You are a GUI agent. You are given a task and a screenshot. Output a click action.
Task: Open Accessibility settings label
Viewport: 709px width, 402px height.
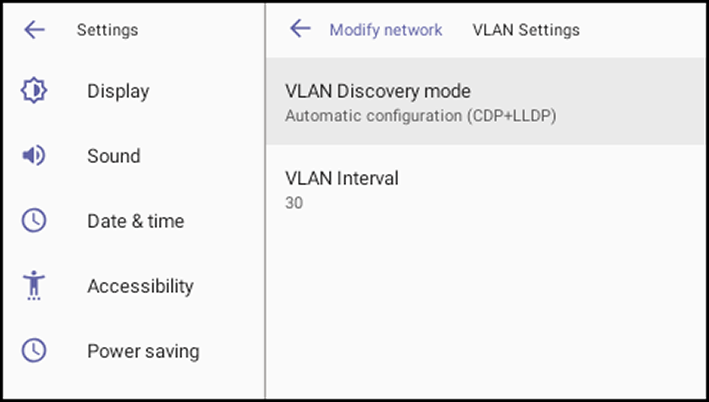(x=141, y=286)
